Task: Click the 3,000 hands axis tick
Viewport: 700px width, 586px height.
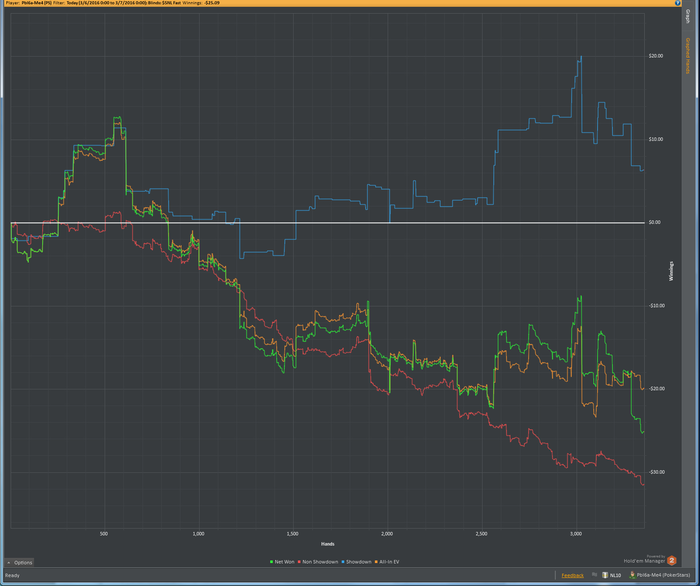Action: pos(576,534)
